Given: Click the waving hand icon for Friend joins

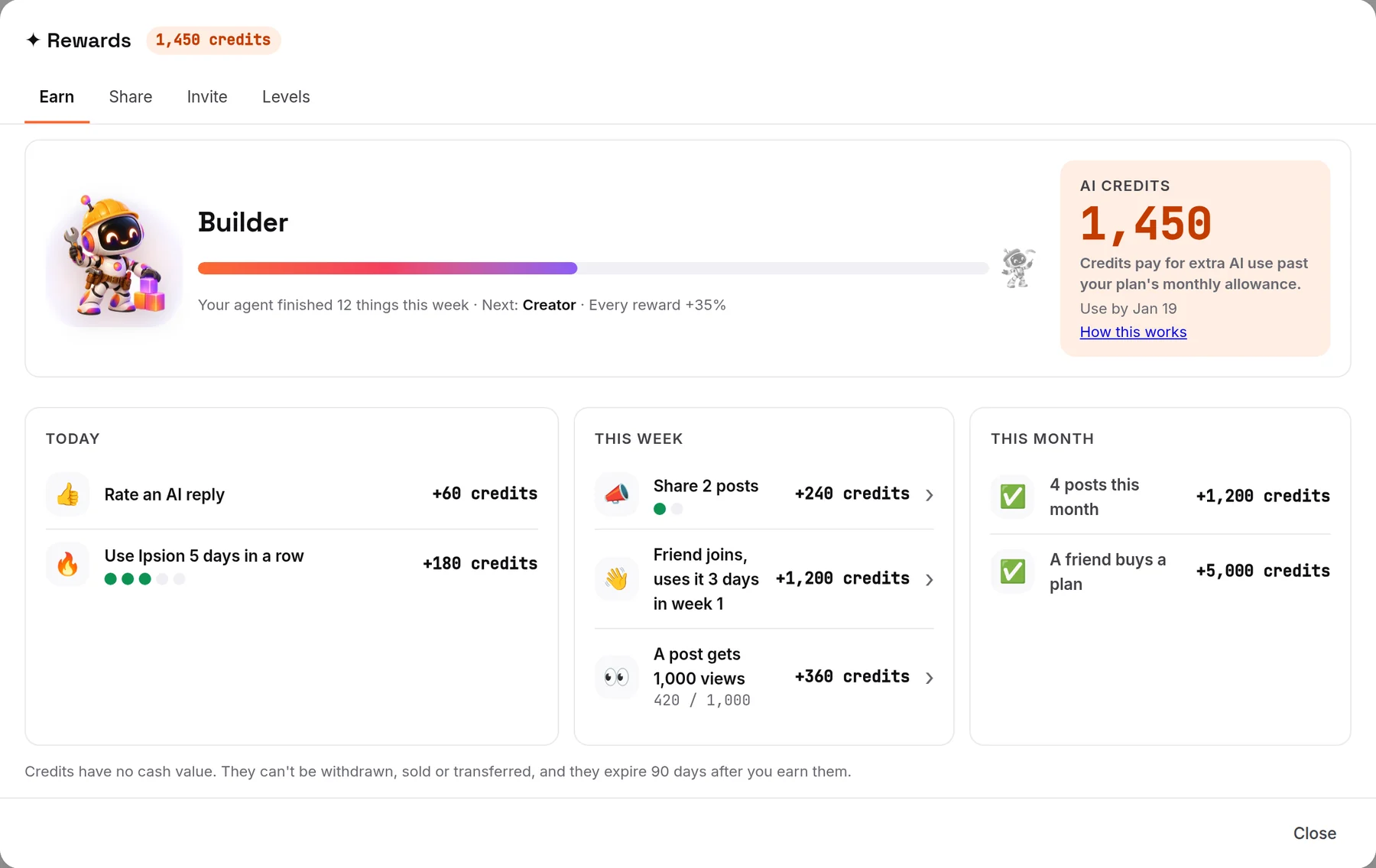Looking at the screenshot, I should pyautogui.click(x=617, y=579).
